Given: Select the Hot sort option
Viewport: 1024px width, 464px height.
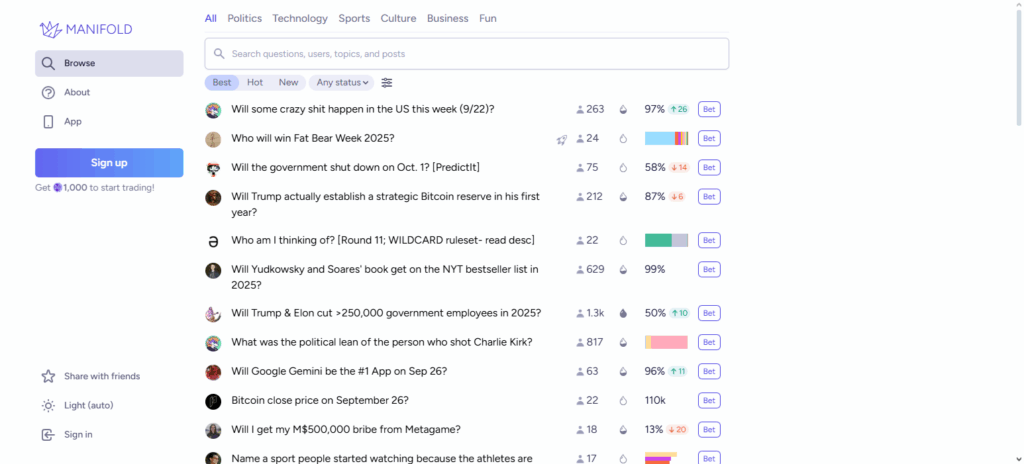Looking at the screenshot, I should [x=255, y=82].
